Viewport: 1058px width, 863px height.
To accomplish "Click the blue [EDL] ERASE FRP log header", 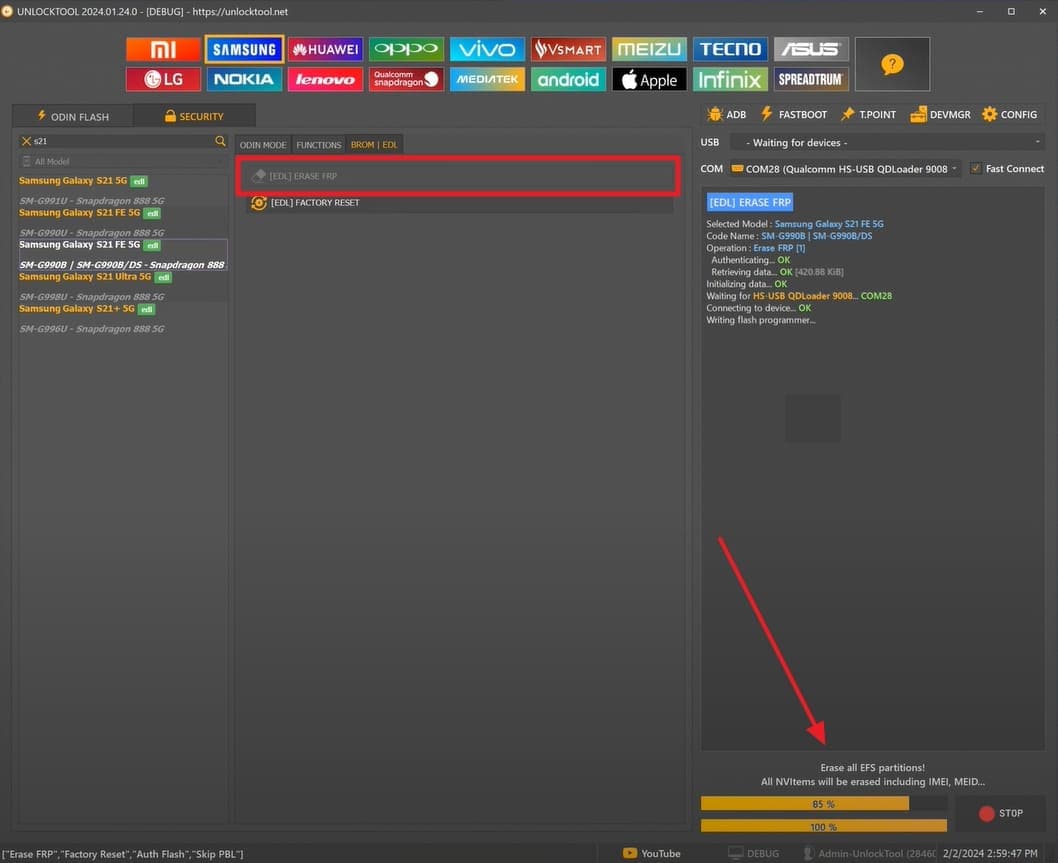I will tap(750, 202).
